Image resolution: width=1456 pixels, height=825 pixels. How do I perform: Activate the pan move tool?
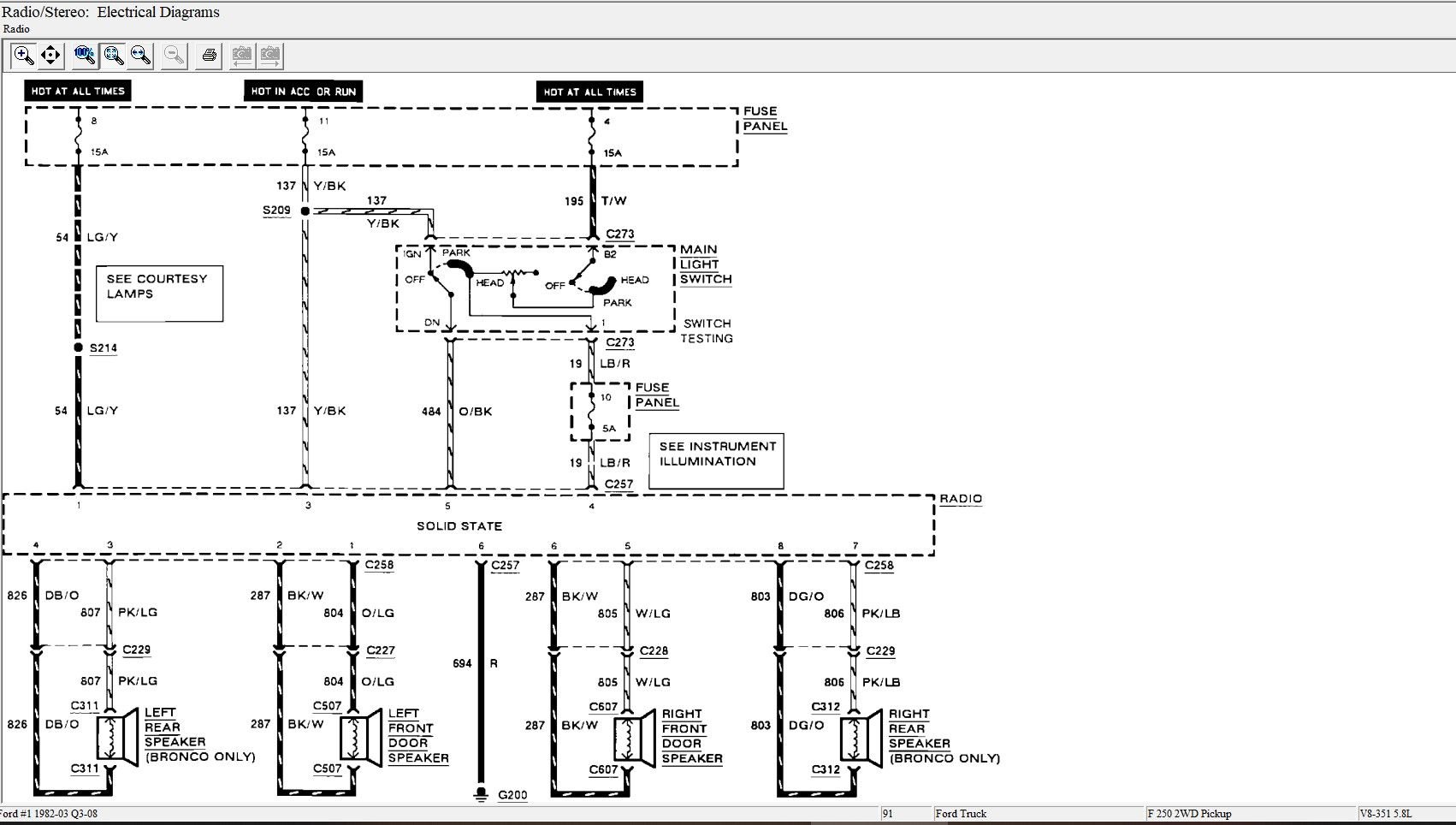(x=50, y=56)
